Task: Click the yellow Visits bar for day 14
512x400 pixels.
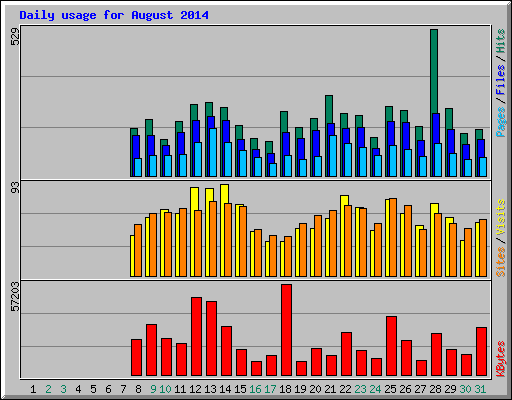Action: point(224,194)
